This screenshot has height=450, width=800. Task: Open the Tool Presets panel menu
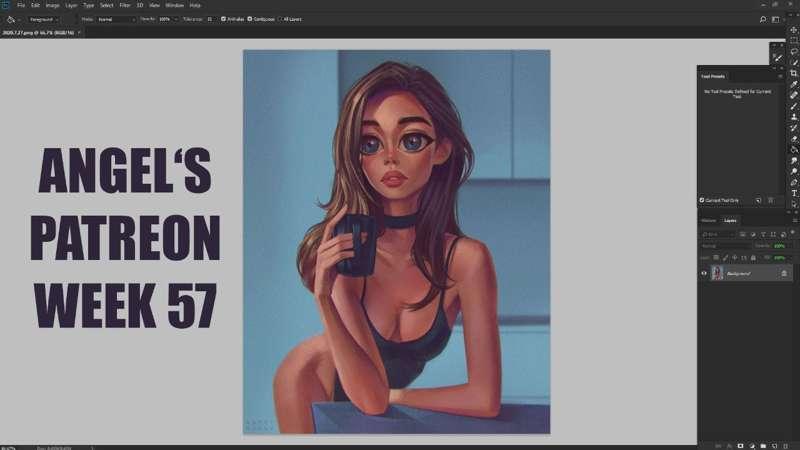[x=780, y=77]
